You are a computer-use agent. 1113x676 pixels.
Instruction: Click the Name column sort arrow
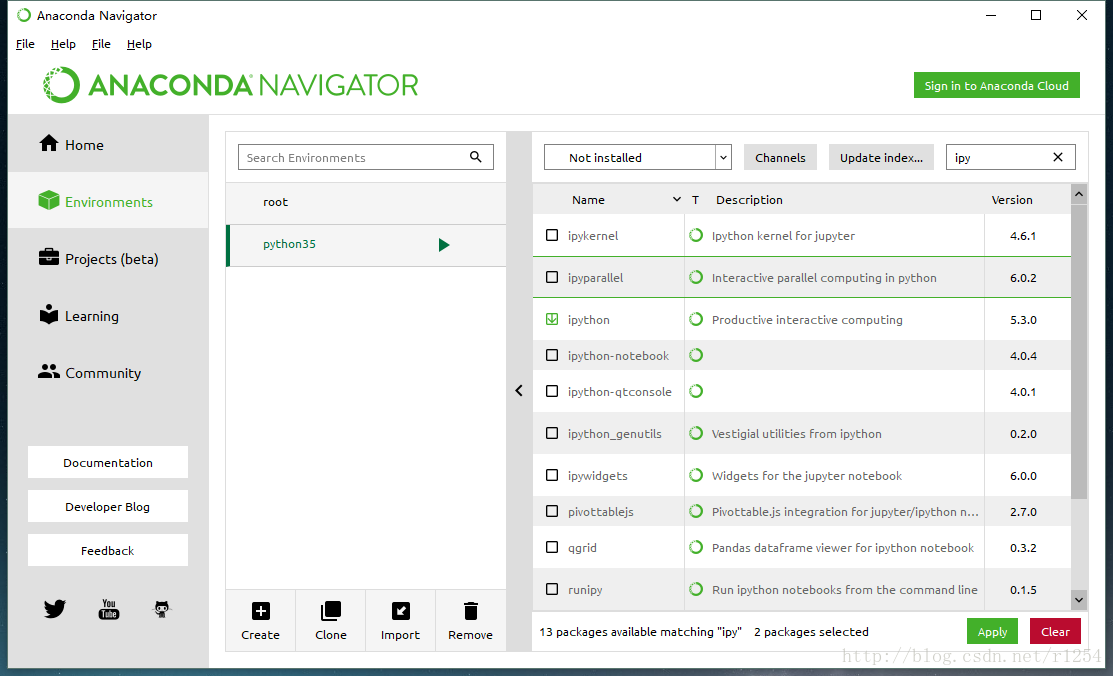pyautogui.click(x=677, y=200)
